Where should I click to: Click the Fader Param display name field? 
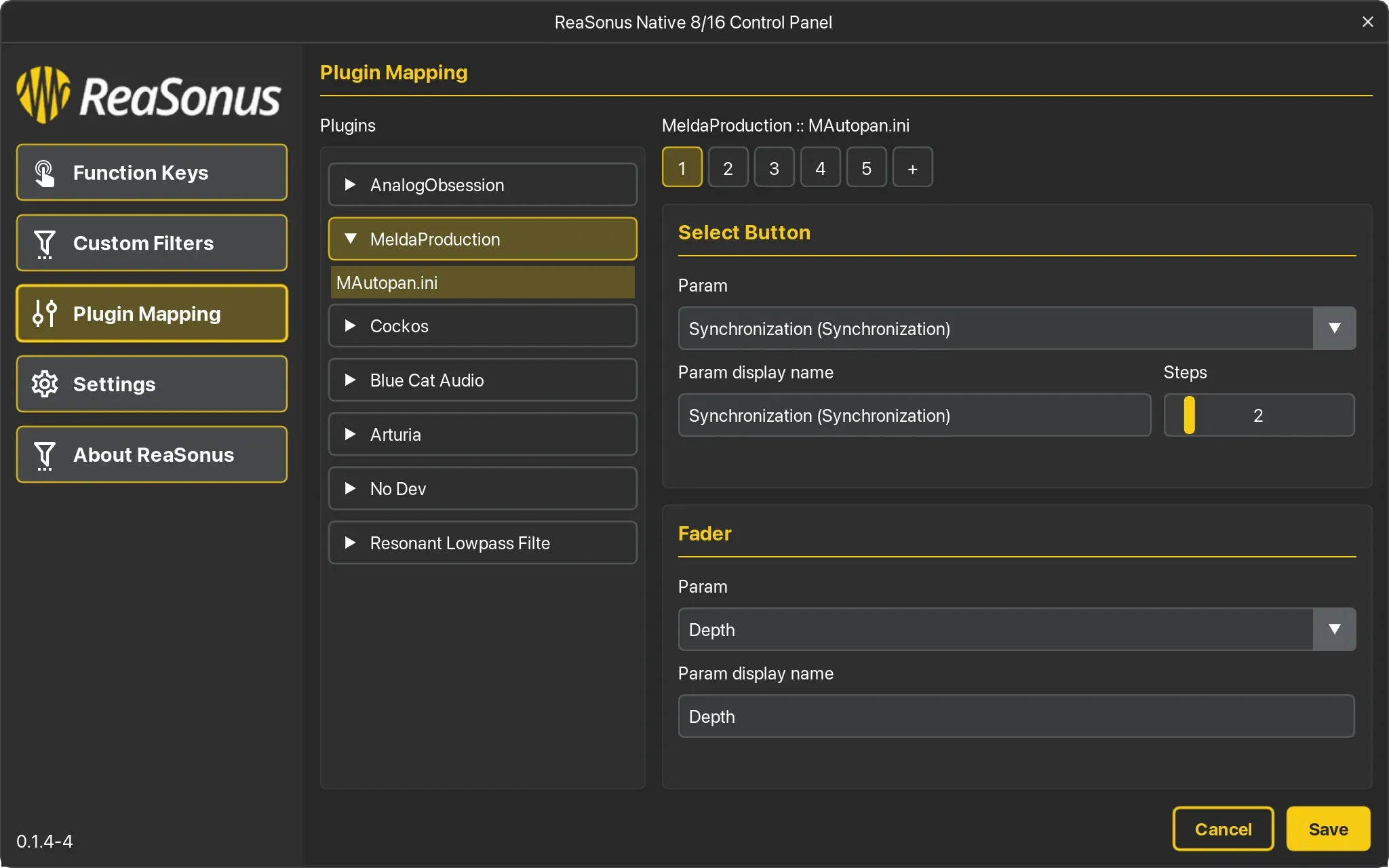(x=1015, y=716)
